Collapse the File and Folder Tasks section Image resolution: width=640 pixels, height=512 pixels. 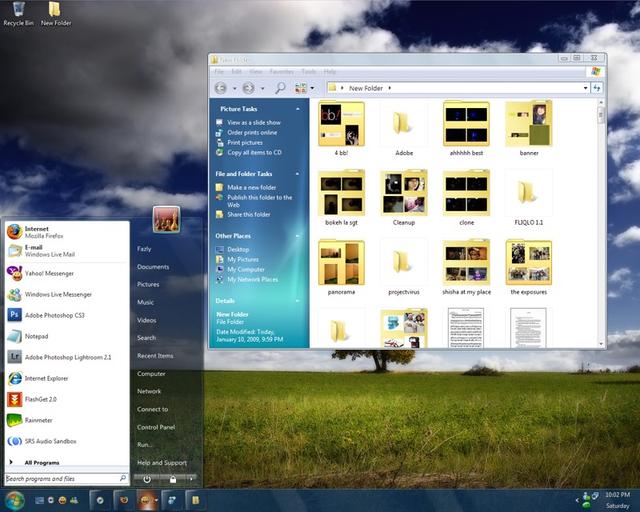click(297, 174)
